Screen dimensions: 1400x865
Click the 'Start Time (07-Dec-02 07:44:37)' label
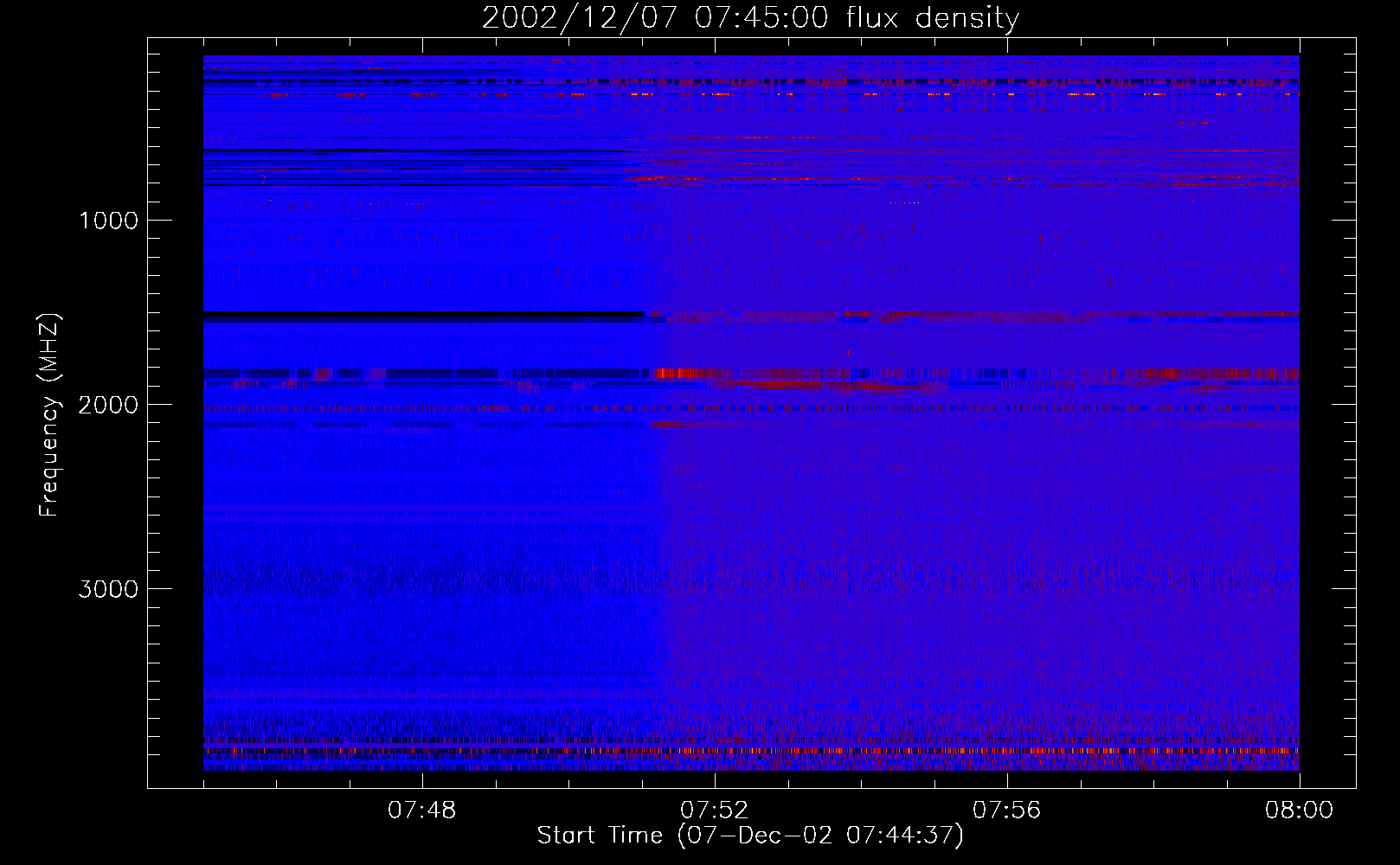[x=750, y=836]
